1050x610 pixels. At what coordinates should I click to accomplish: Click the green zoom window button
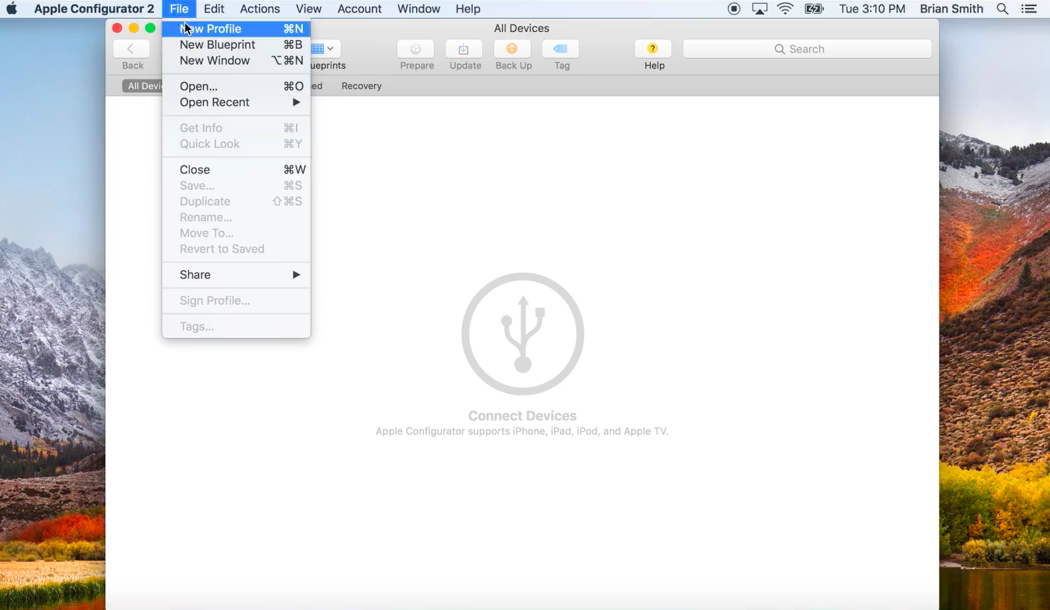tap(150, 28)
